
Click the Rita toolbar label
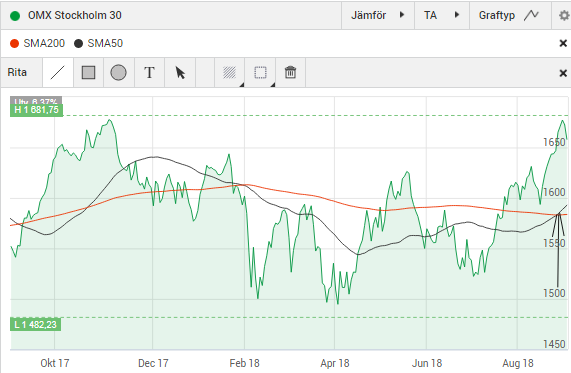click(x=17, y=72)
